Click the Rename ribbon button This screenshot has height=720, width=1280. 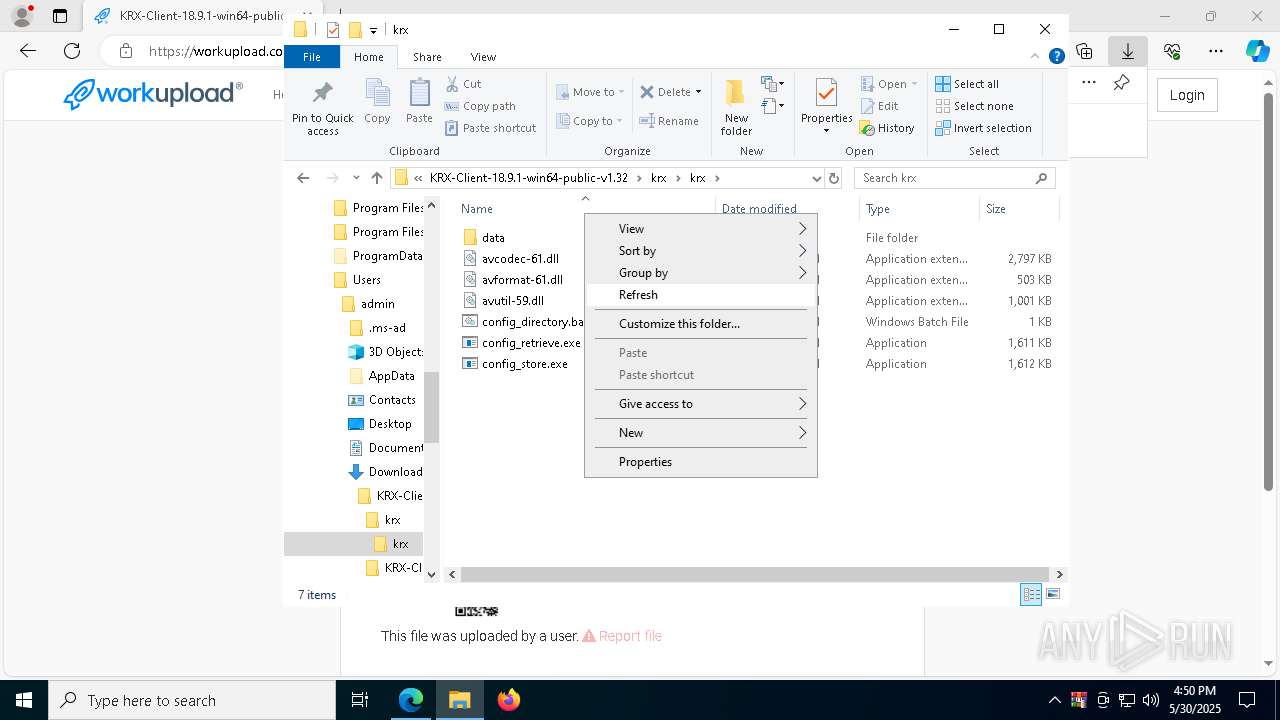pos(669,121)
